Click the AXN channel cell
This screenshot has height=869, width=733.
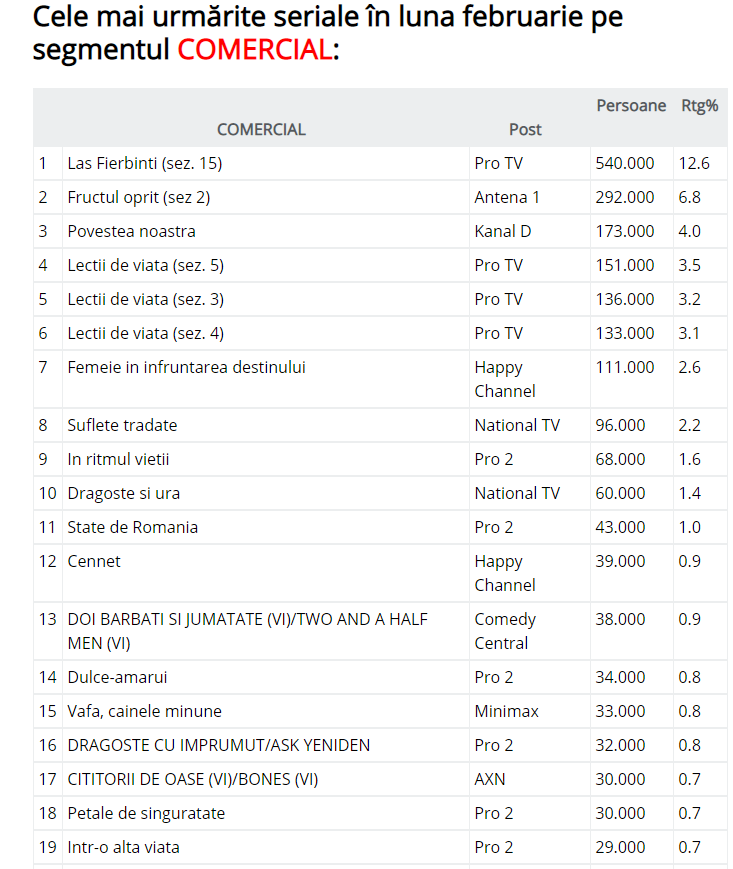click(490, 779)
